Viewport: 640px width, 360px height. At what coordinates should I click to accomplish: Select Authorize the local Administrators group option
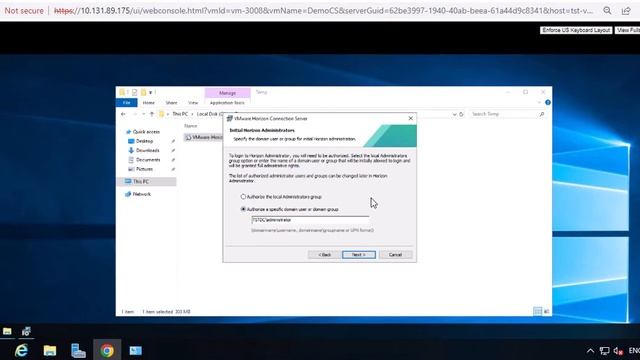[281, 197]
